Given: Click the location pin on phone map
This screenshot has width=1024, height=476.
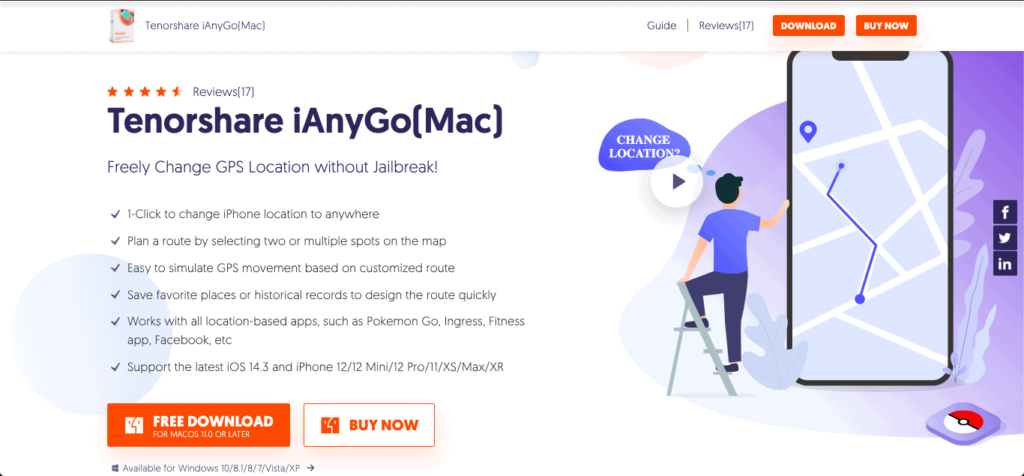Looking at the screenshot, I should 808,132.
